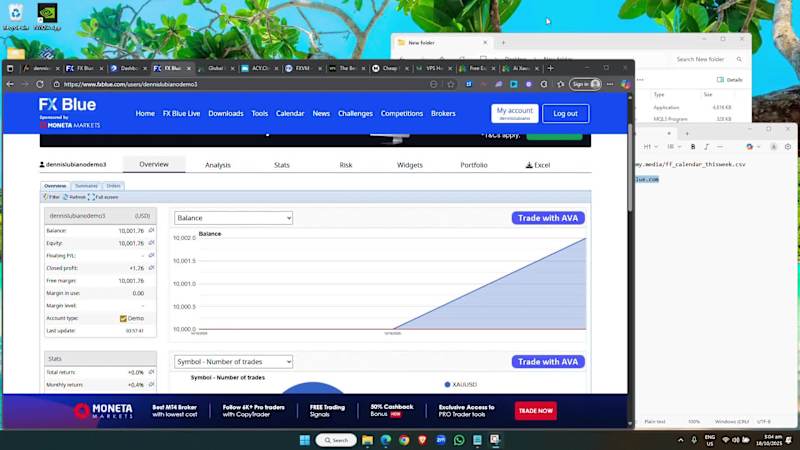Open the browser three-dots settings menu
The image size is (800, 450).
(610, 84)
